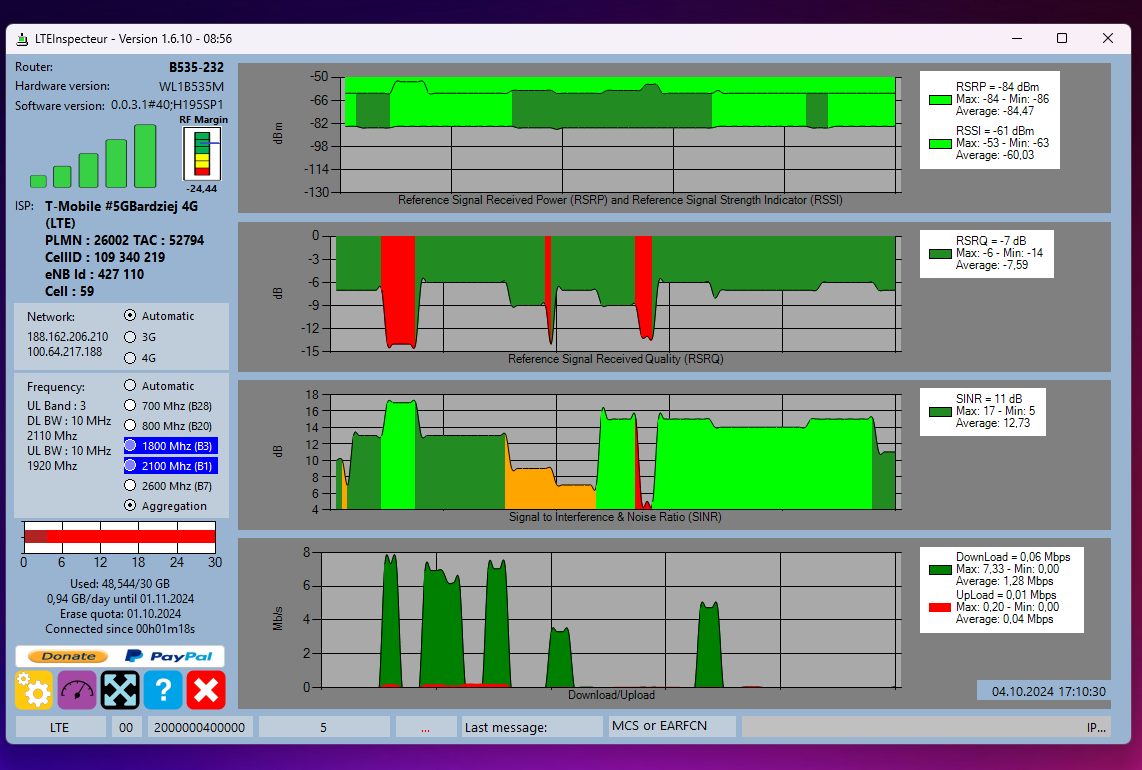This screenshot has width=1142, height=770.
Task: Toggle the 2100 Mhz (B1) band option
Action: tap(170, 465)
